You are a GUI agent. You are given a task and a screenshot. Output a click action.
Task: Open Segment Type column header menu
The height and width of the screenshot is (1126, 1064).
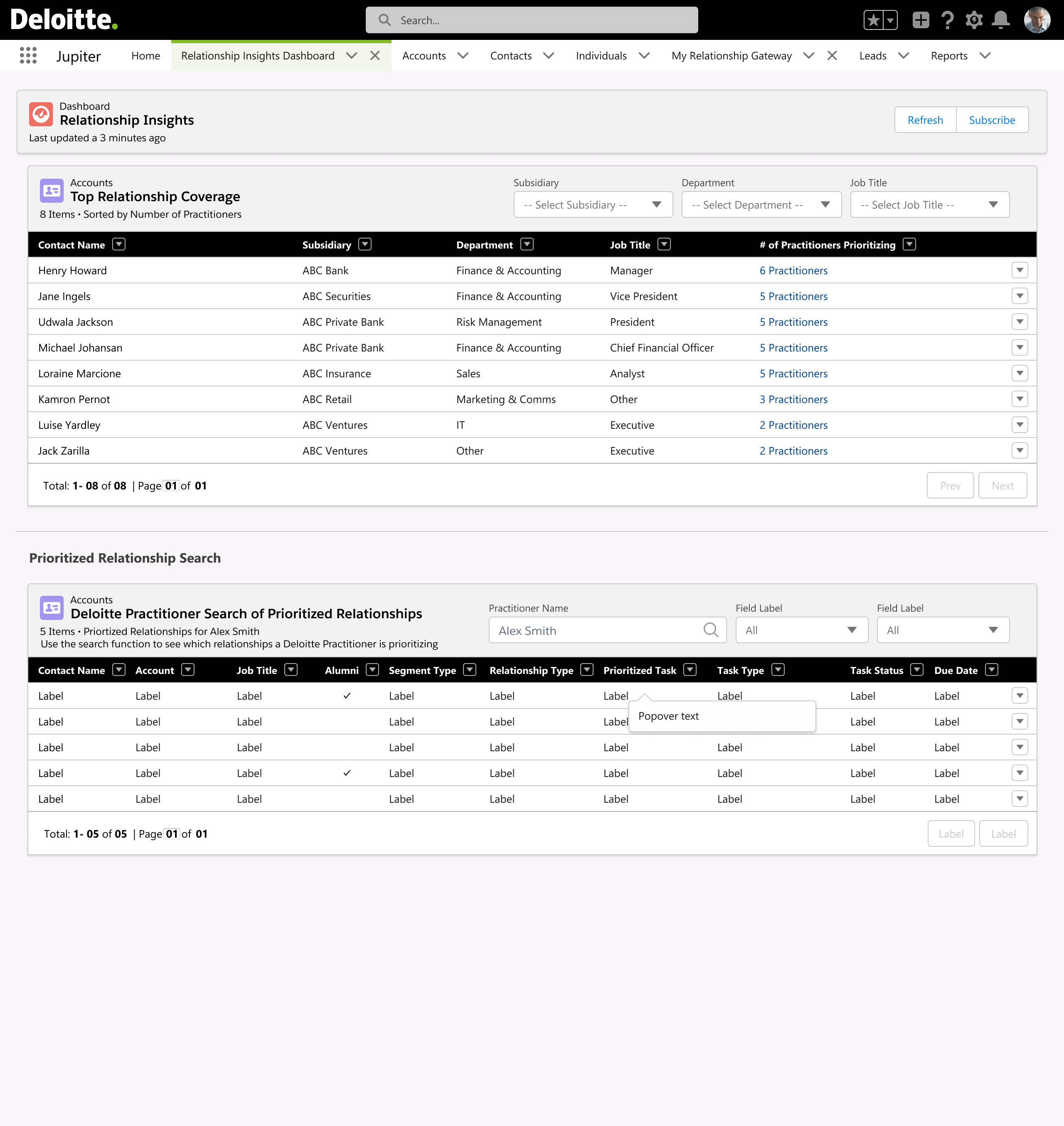click(x=470, y=670)
